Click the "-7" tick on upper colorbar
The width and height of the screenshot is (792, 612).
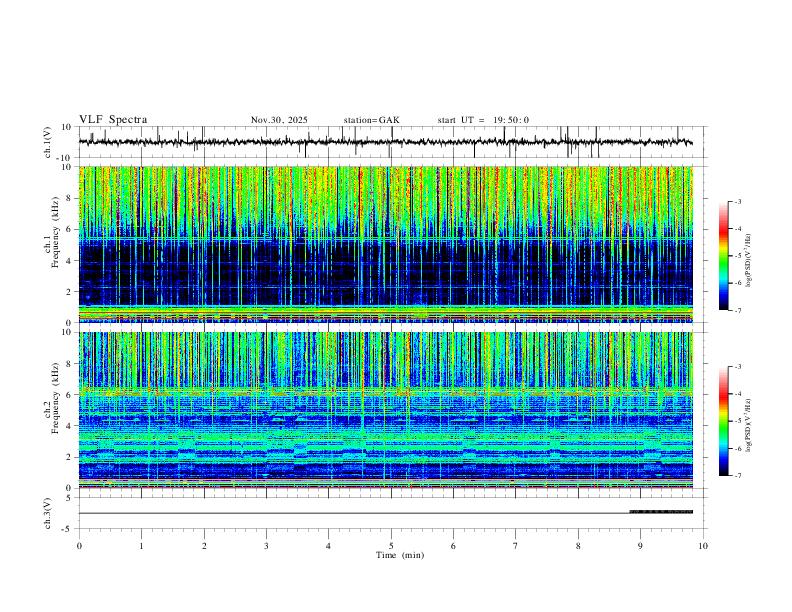pos(737,310)
